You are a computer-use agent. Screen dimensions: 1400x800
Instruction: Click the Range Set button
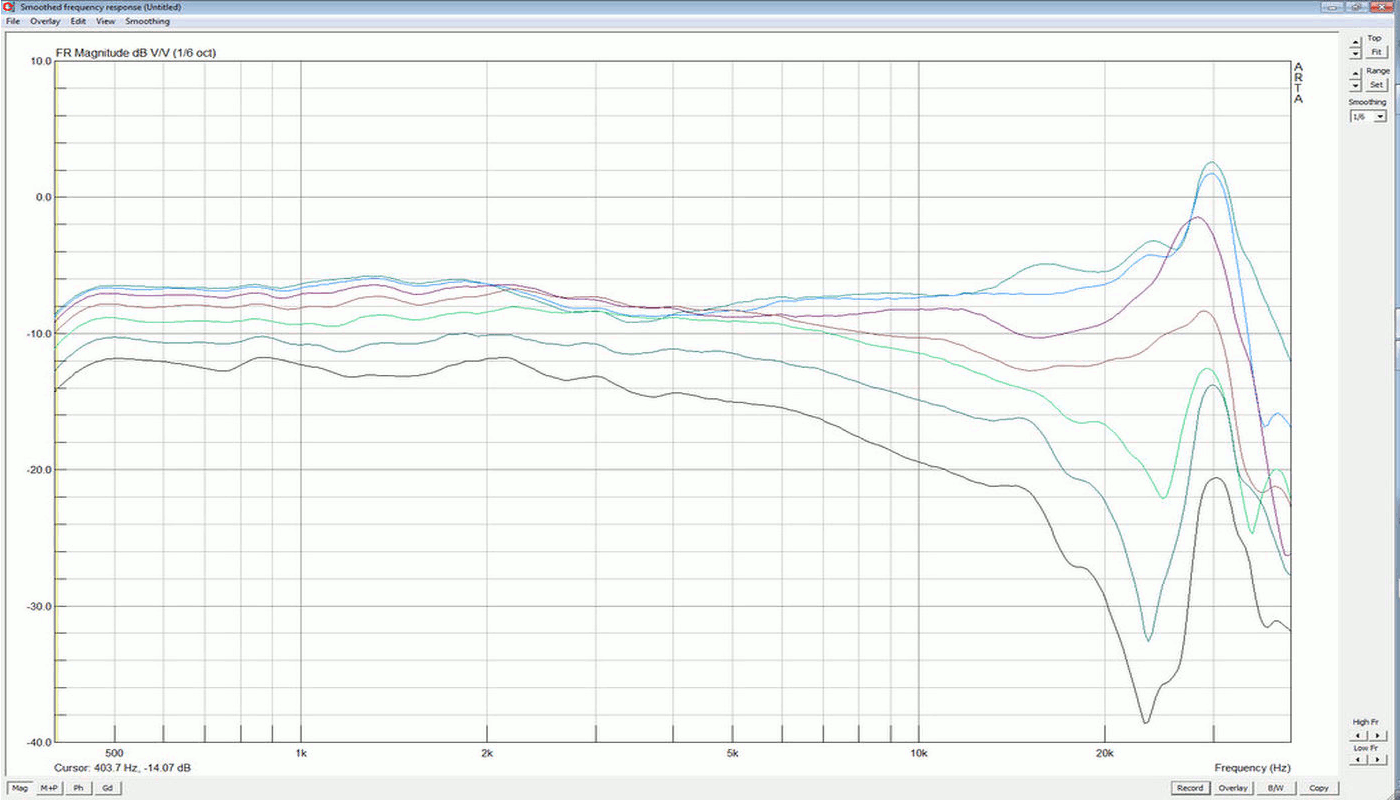(x=1377, y=84)
